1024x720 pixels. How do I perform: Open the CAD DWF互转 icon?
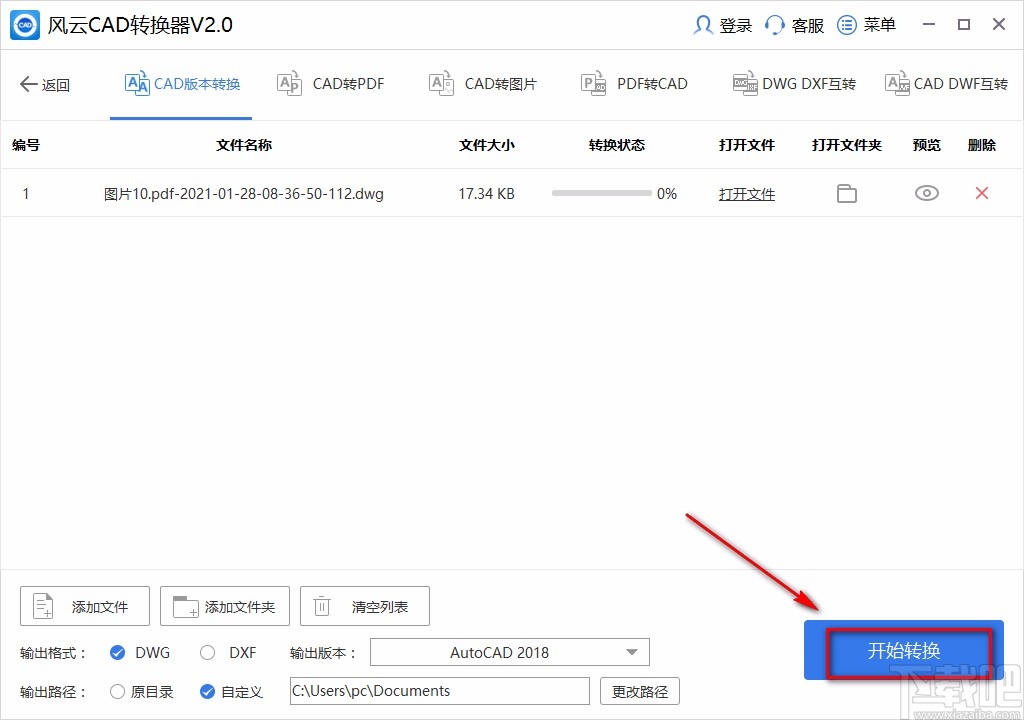pyautogui.click(x=897, y=84)
